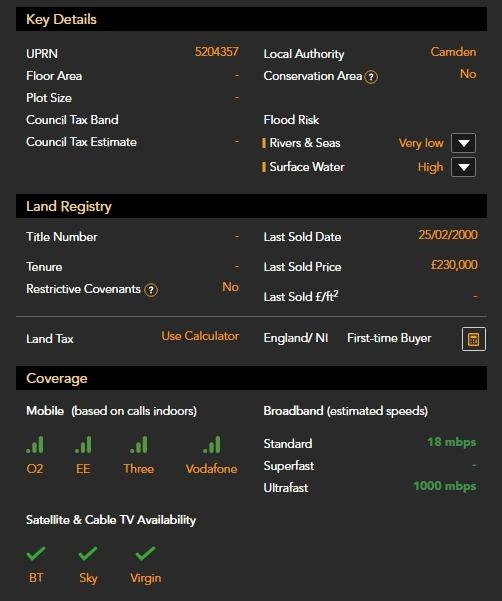Open the Camden local authority link
Image resolution: width=502 pixels, height=601 pixels.
click(x=453, y=52)
